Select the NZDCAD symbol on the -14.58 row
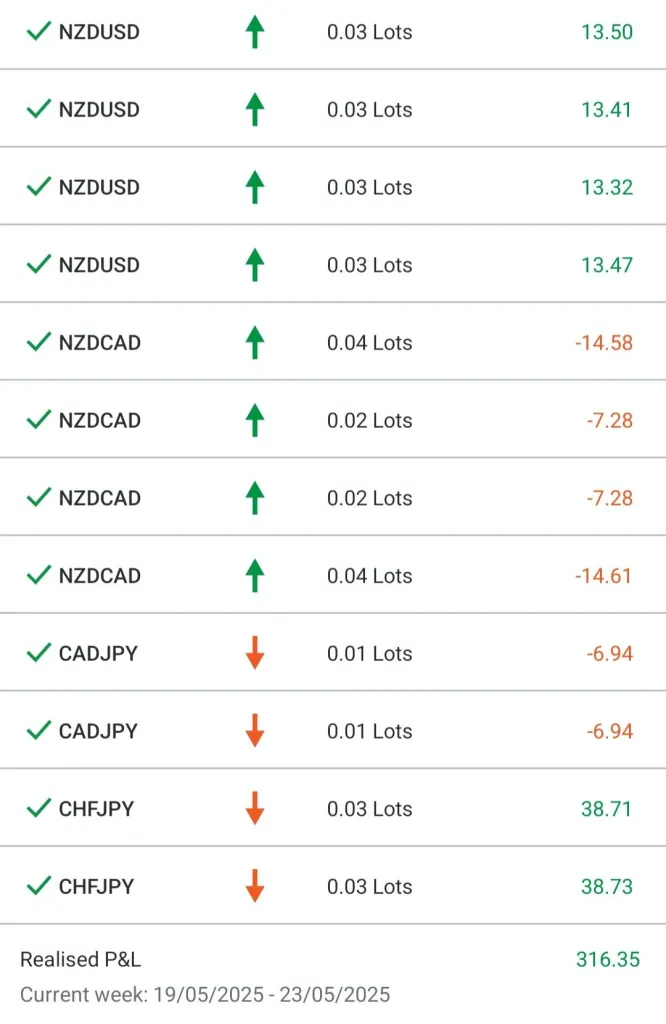This screenshot has height=1024, width=666. click(x=99, y=343)
